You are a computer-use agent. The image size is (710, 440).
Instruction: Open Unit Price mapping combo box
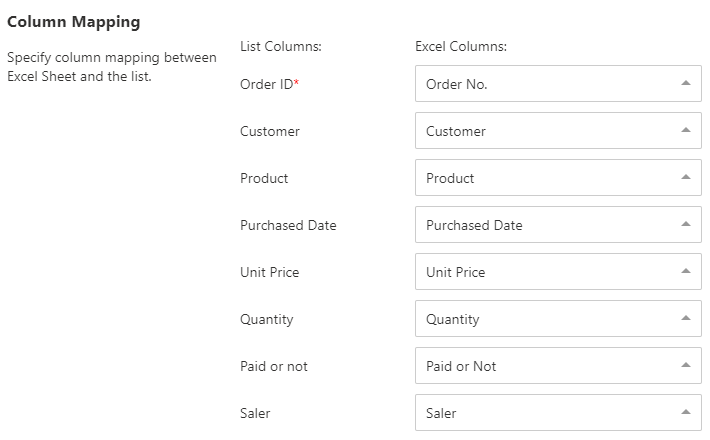tap(558, 272)
